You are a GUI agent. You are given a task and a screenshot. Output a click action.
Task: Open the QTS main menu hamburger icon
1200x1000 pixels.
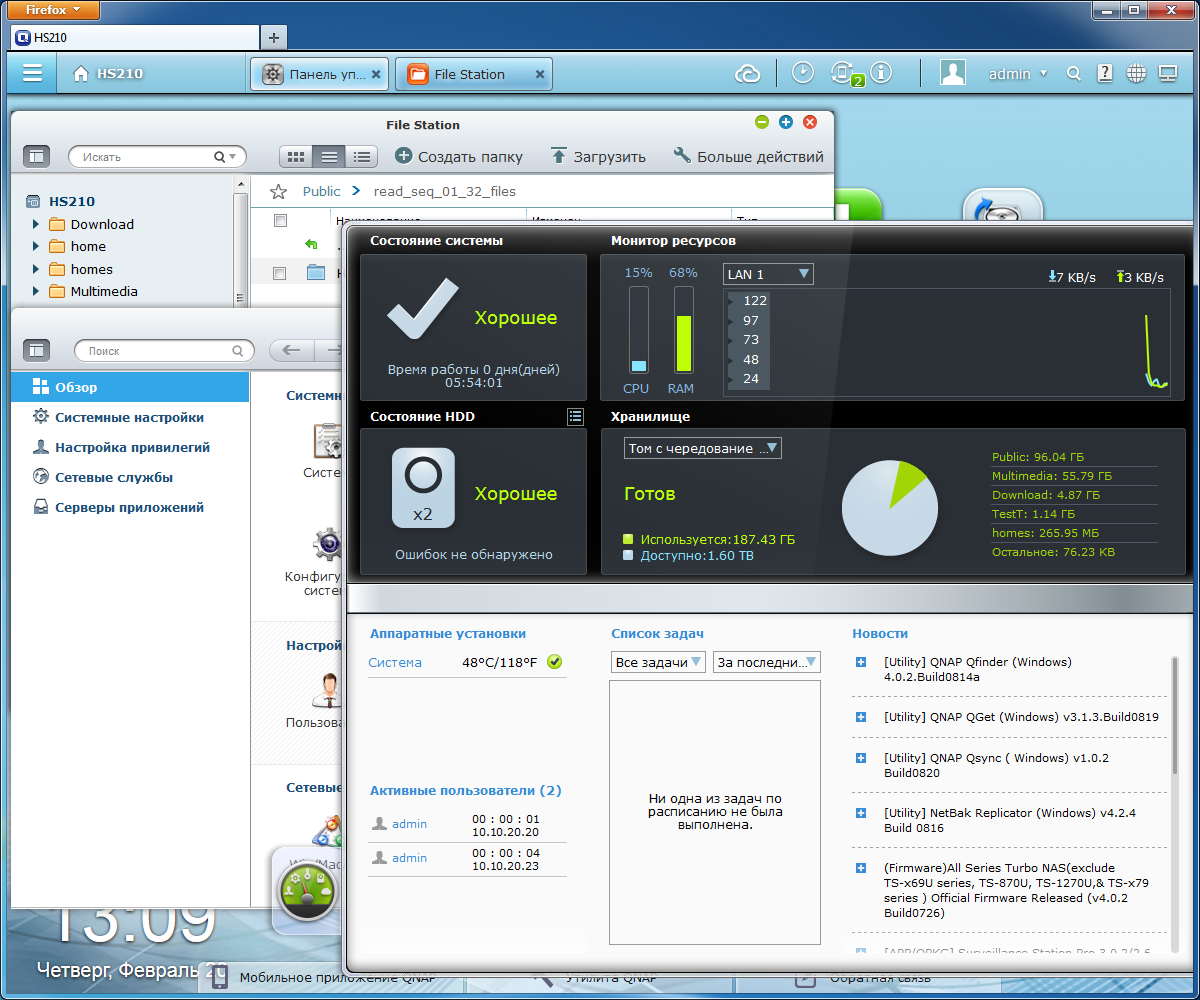(x=33, y=73)
